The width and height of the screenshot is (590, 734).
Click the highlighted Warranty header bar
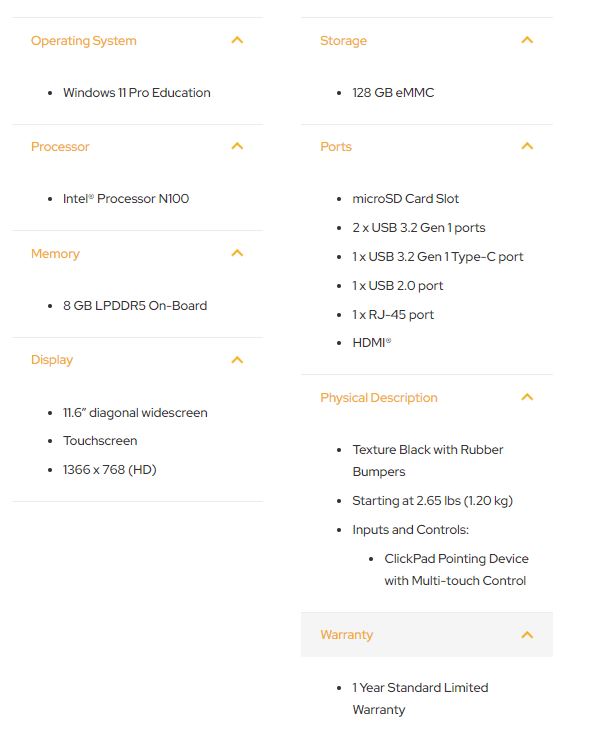click(427, 634)
